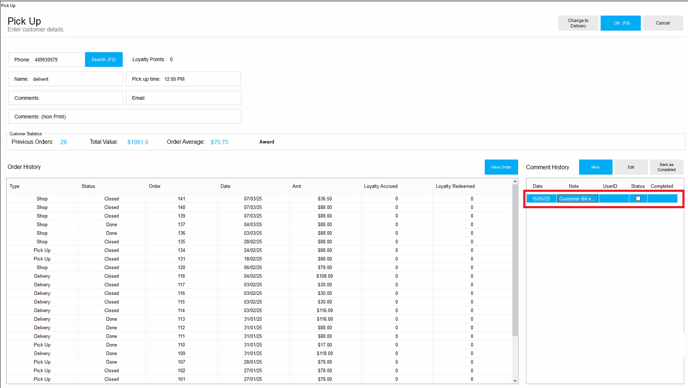This screenshot has width=688, height=388.
Task: Click the Comments (Non Print) field
Action: [125, 117]
